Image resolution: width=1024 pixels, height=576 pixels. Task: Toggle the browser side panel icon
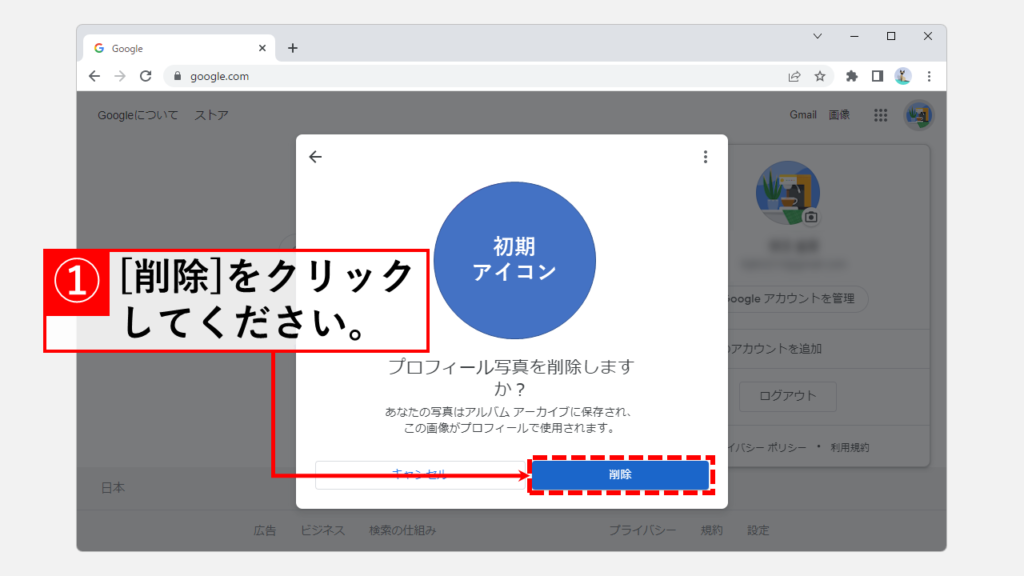click(877, 76)
